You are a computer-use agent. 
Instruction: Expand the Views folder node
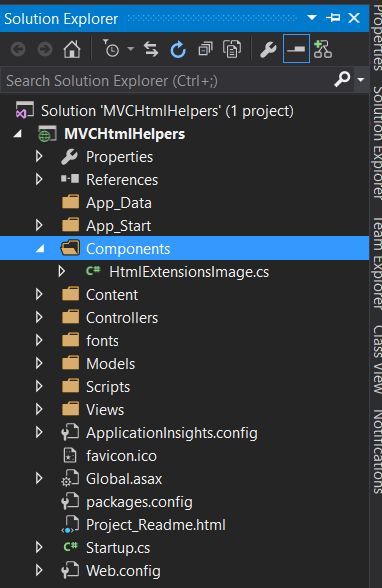[39, 409]
